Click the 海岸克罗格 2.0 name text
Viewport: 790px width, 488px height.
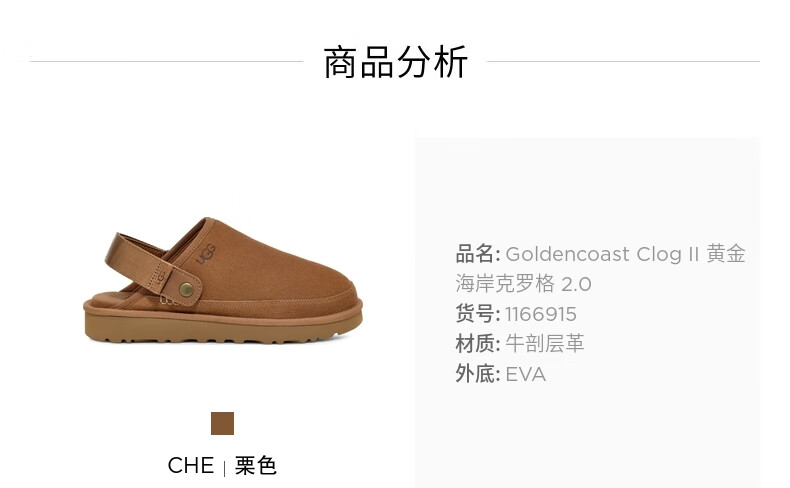[523, 284]
